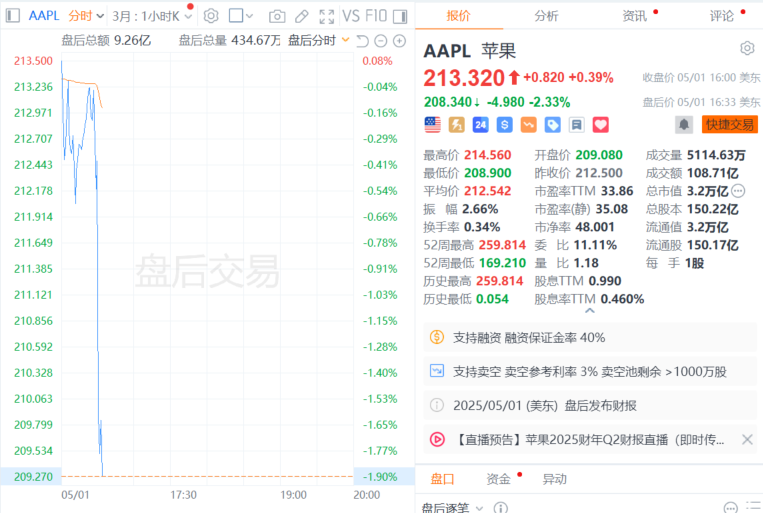Expand the 盘后分时 dropdown

pos(319,40)
